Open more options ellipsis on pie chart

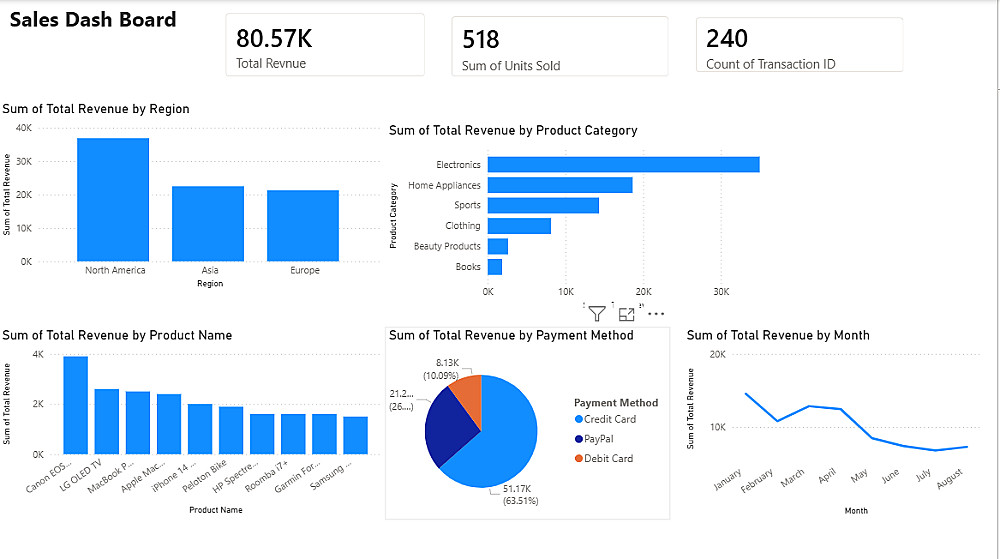tap(656, 314)
